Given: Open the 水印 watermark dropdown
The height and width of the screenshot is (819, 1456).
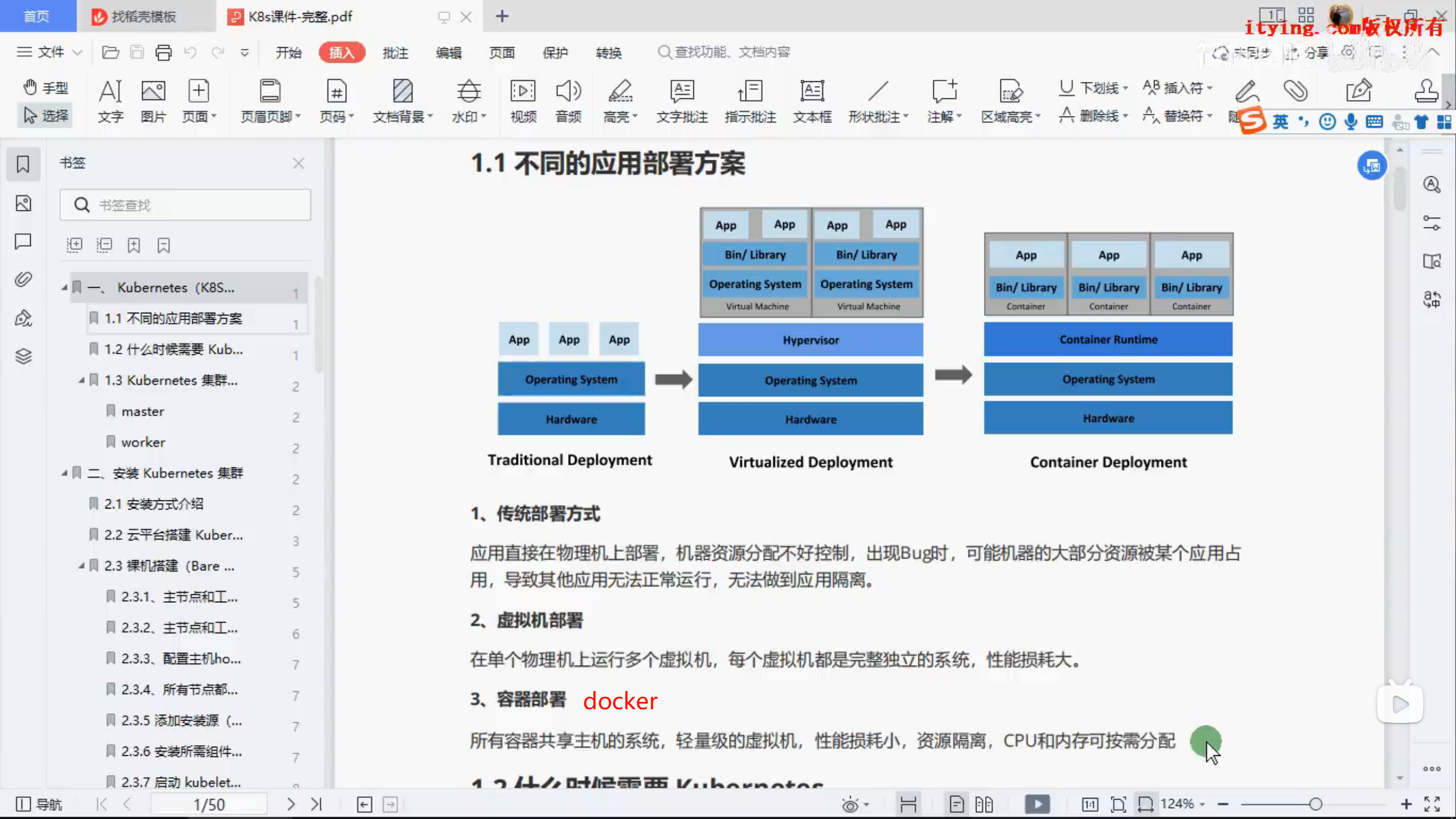Looking at the screenshot, I should (469, 101).
